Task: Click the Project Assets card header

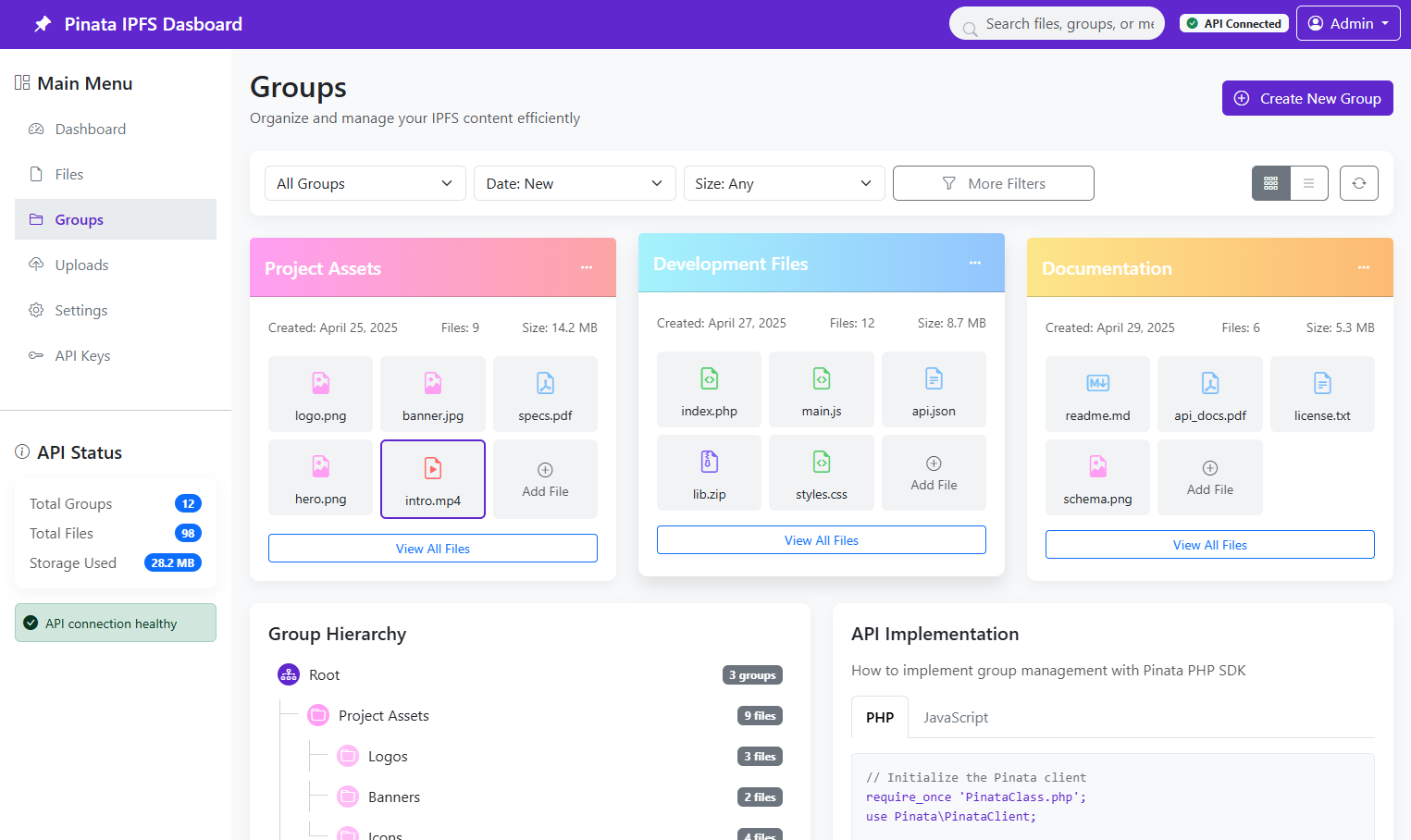Action: coord(433,267)
